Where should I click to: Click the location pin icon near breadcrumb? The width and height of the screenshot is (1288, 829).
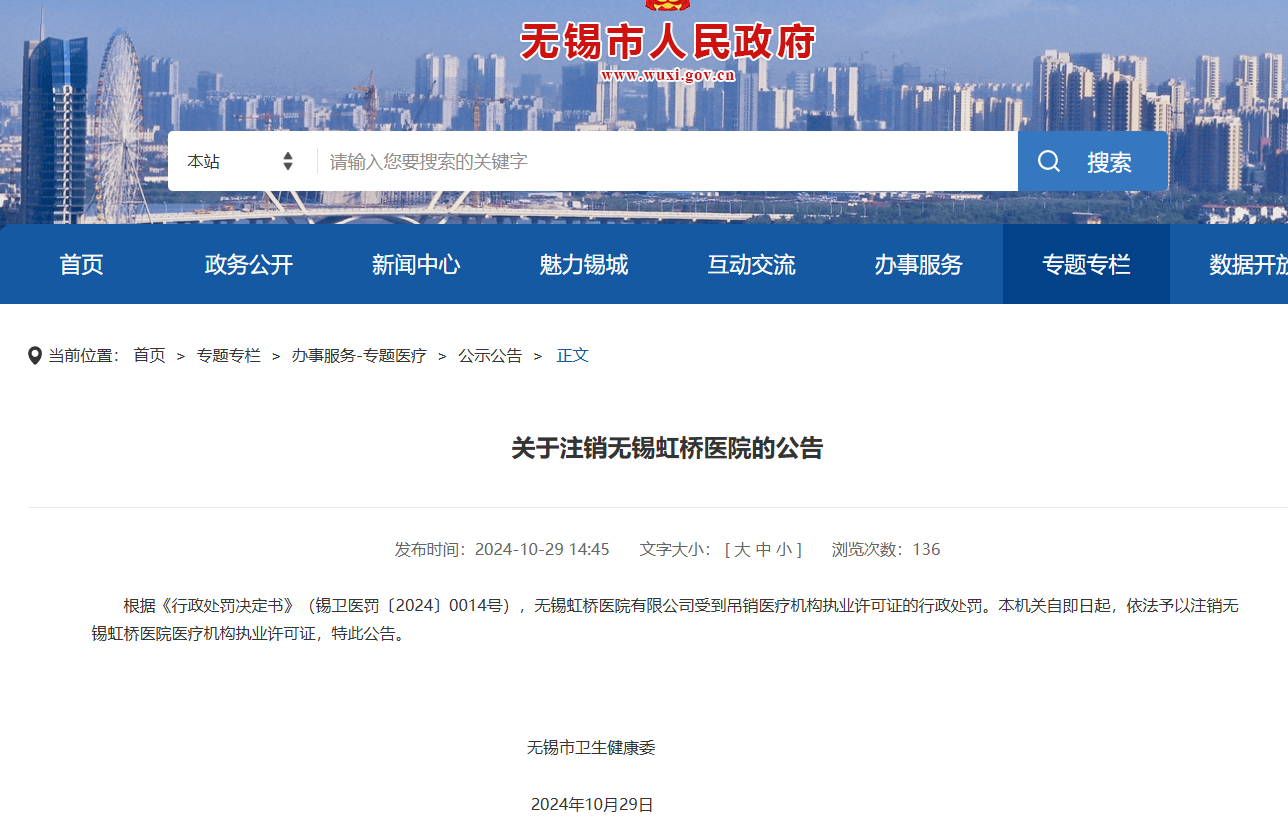pyautogui.click(x=35, y=356)
